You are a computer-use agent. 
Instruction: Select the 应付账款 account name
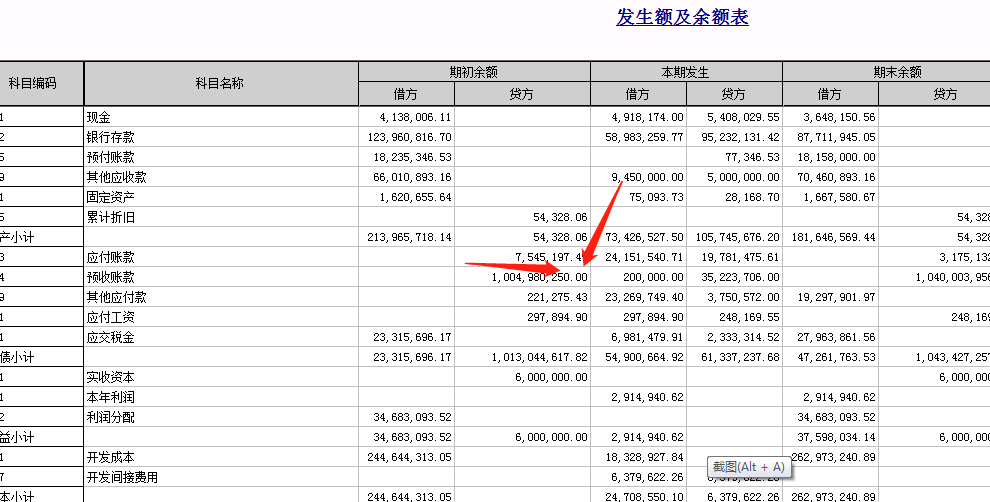point(110,257)
